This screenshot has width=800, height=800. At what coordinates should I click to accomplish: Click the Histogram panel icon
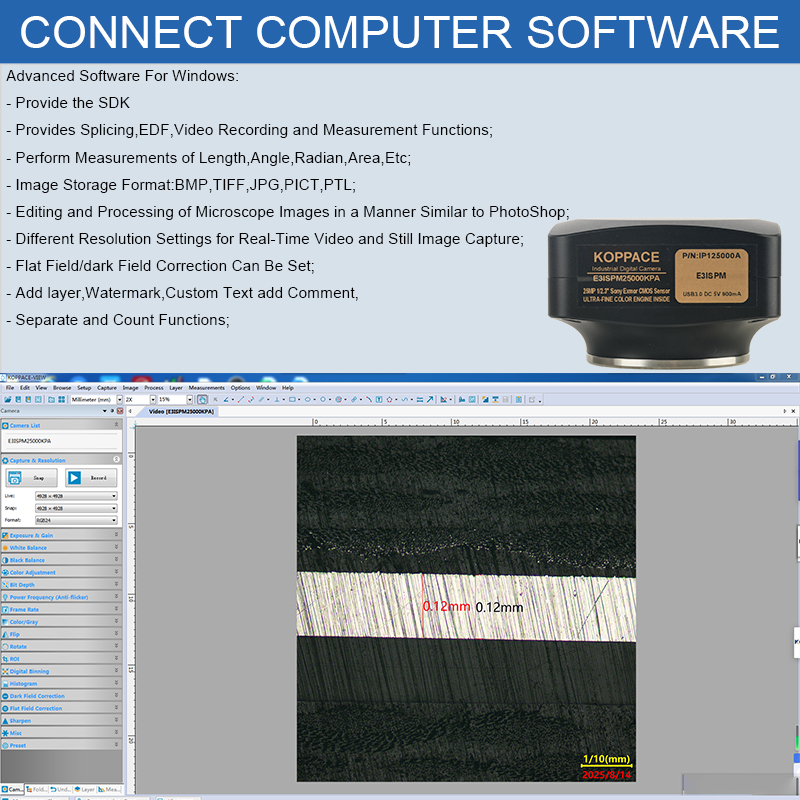[5, 684]
